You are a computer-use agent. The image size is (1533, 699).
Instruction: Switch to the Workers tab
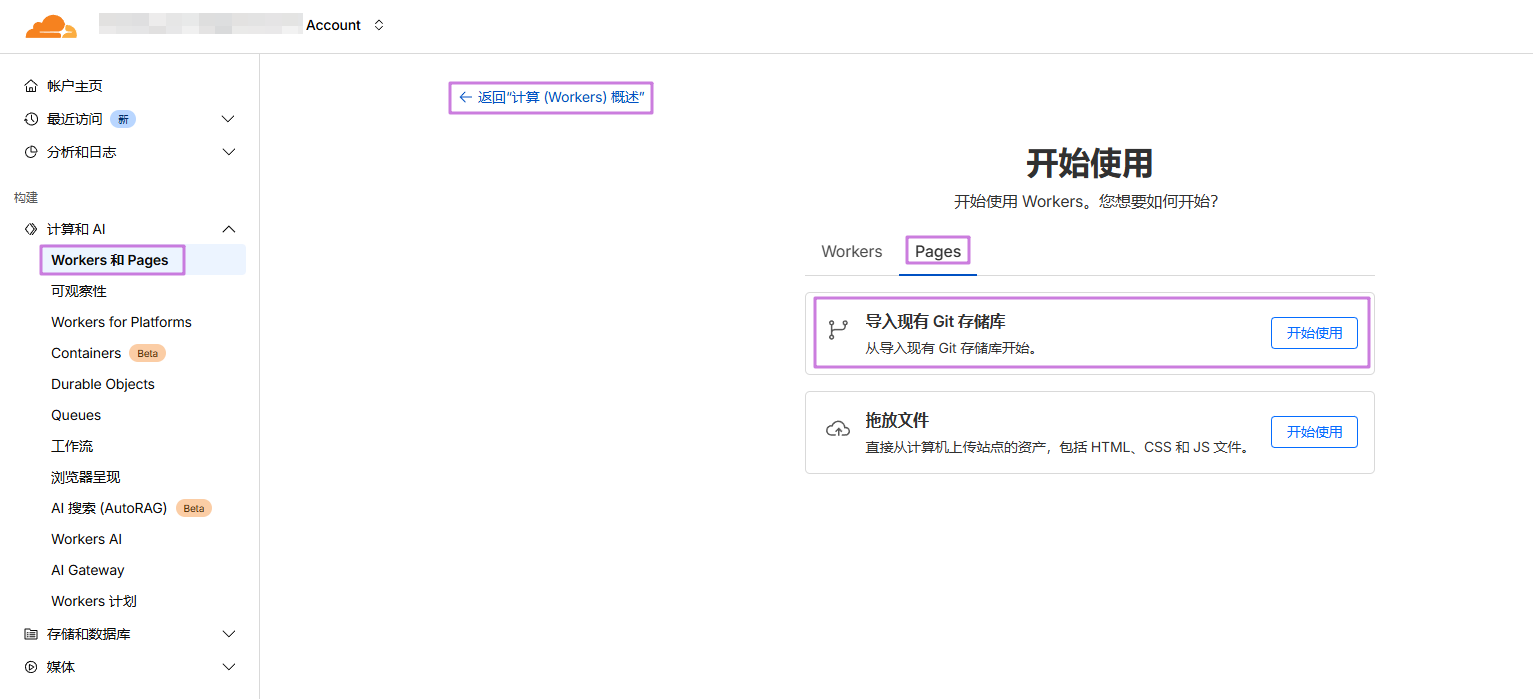pos(852,252)
